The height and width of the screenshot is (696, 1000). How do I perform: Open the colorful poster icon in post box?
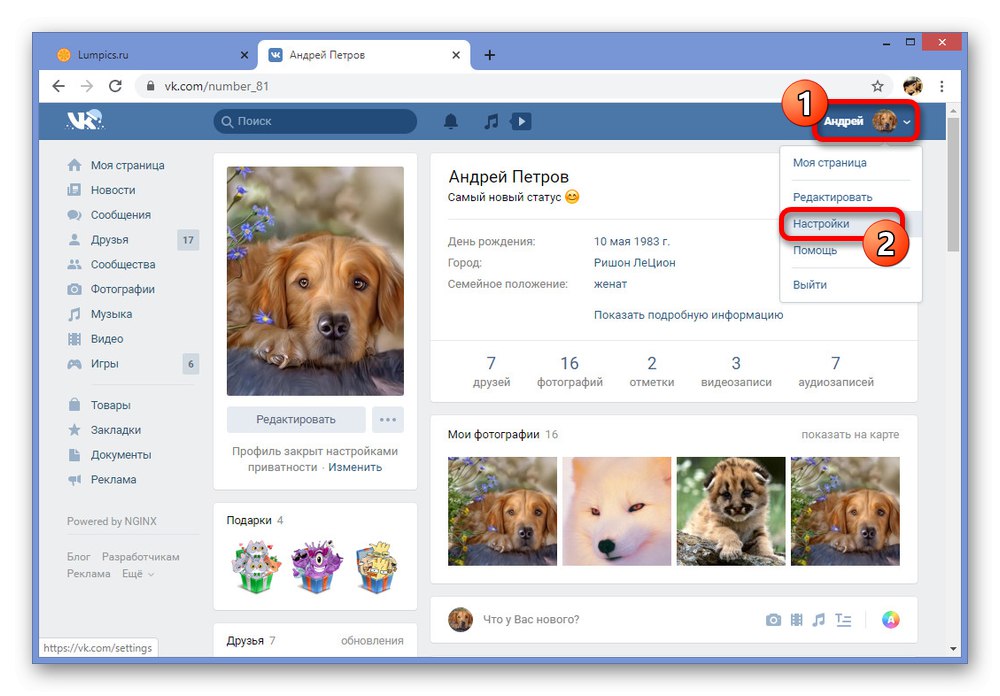(891, 619)
